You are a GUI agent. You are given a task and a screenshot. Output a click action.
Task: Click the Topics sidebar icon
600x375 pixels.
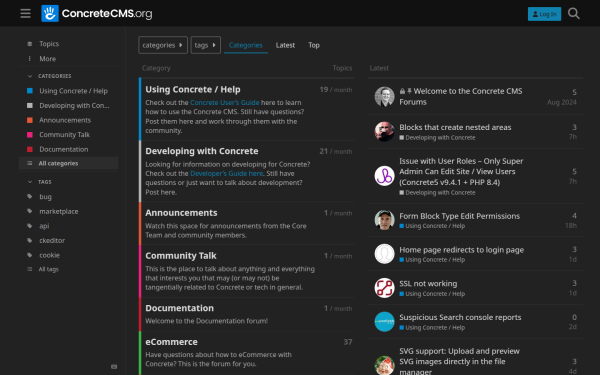point(29,44)
